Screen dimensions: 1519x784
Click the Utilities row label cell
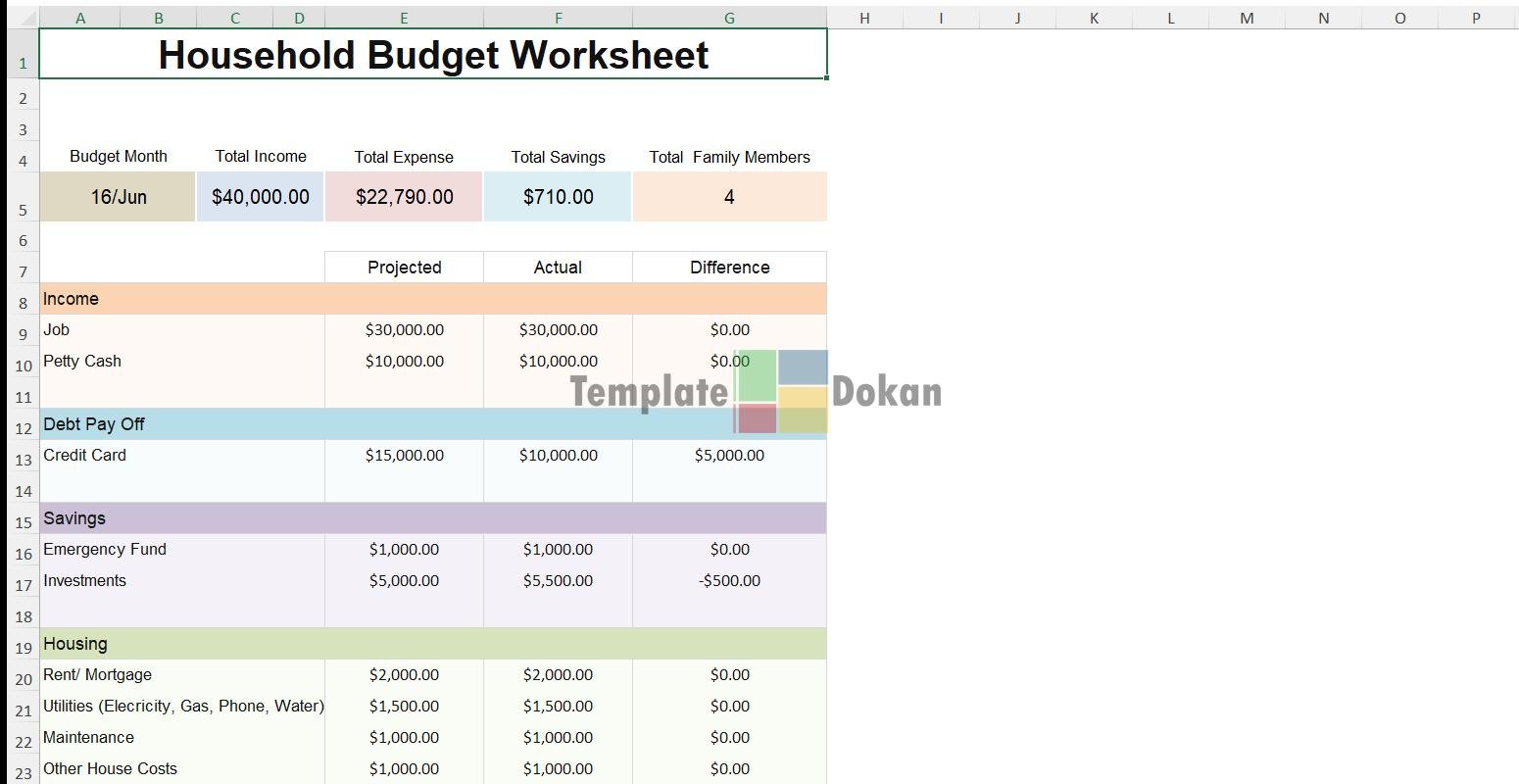pyautogui.click(x=183, y=707)
